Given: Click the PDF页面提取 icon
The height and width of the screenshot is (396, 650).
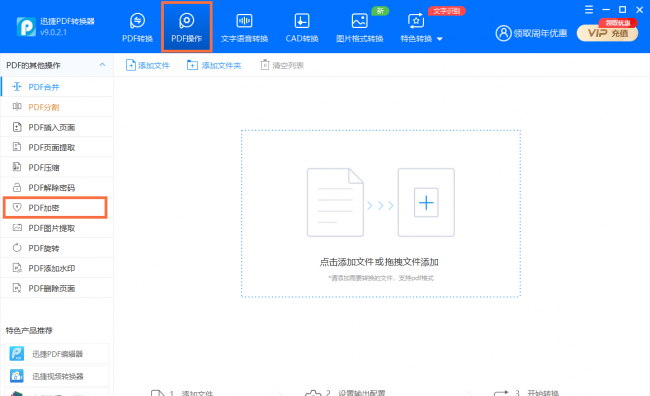Looking at the screenshot, I should [x=17, y=147].
